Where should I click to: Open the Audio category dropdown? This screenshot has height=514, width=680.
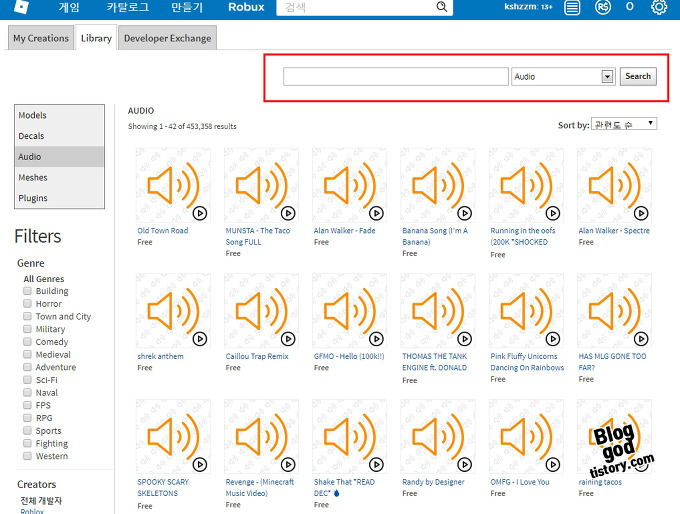[563, 77]
